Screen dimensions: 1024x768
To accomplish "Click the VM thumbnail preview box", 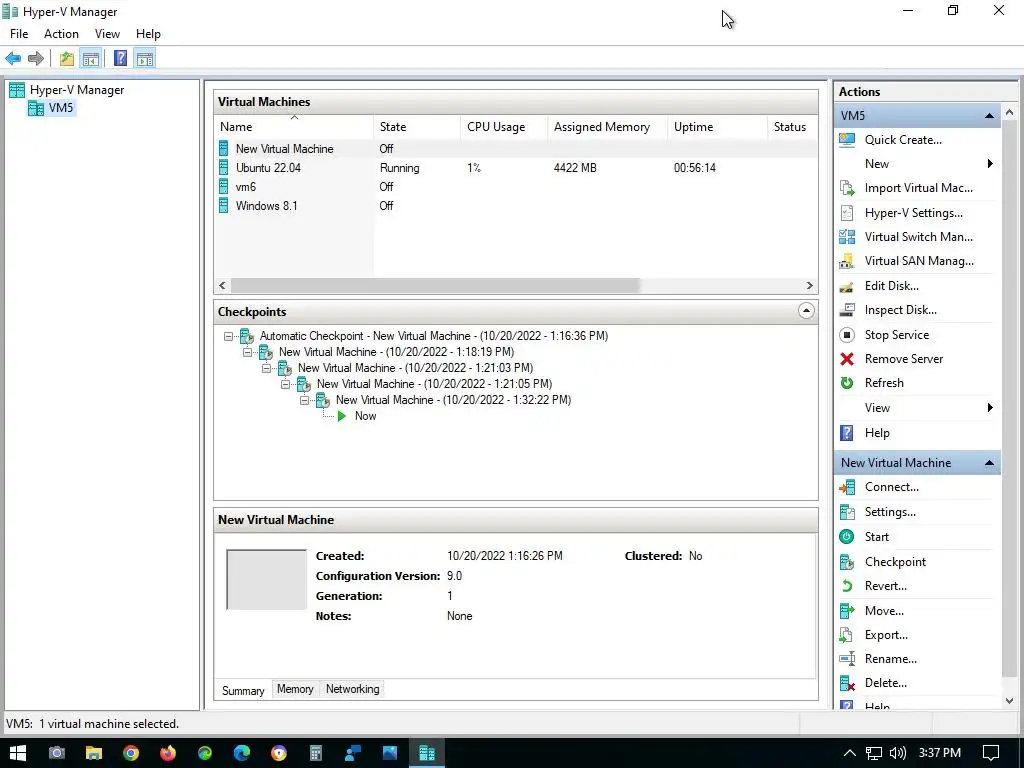I will click(x=266, y=579).
